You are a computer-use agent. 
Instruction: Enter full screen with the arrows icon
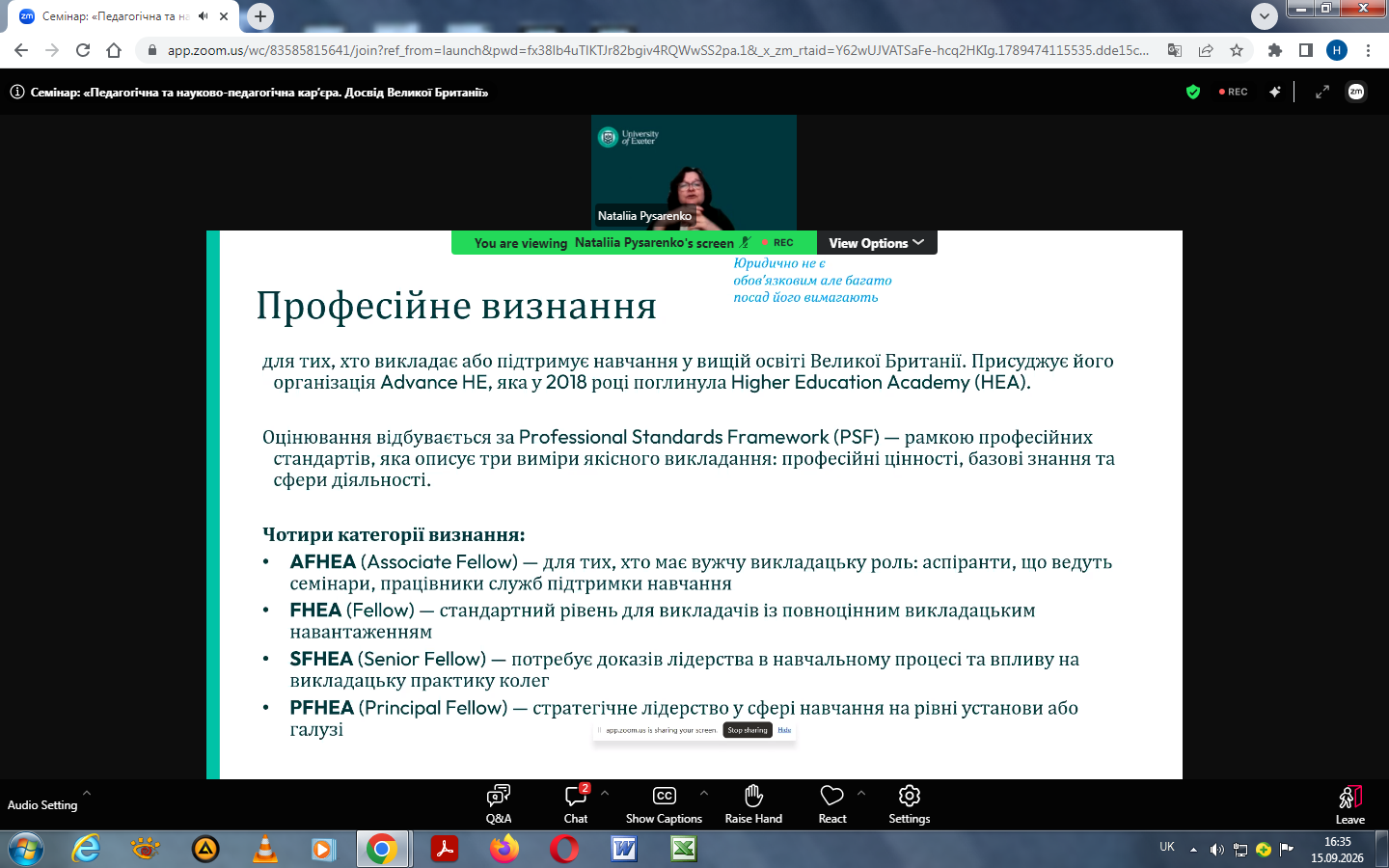click(1322, 92)
